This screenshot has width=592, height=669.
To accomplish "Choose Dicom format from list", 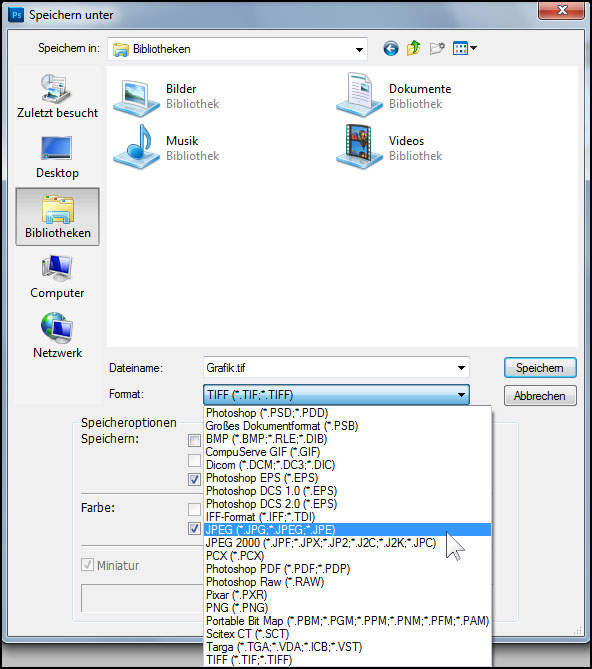I will click(347, 465).
